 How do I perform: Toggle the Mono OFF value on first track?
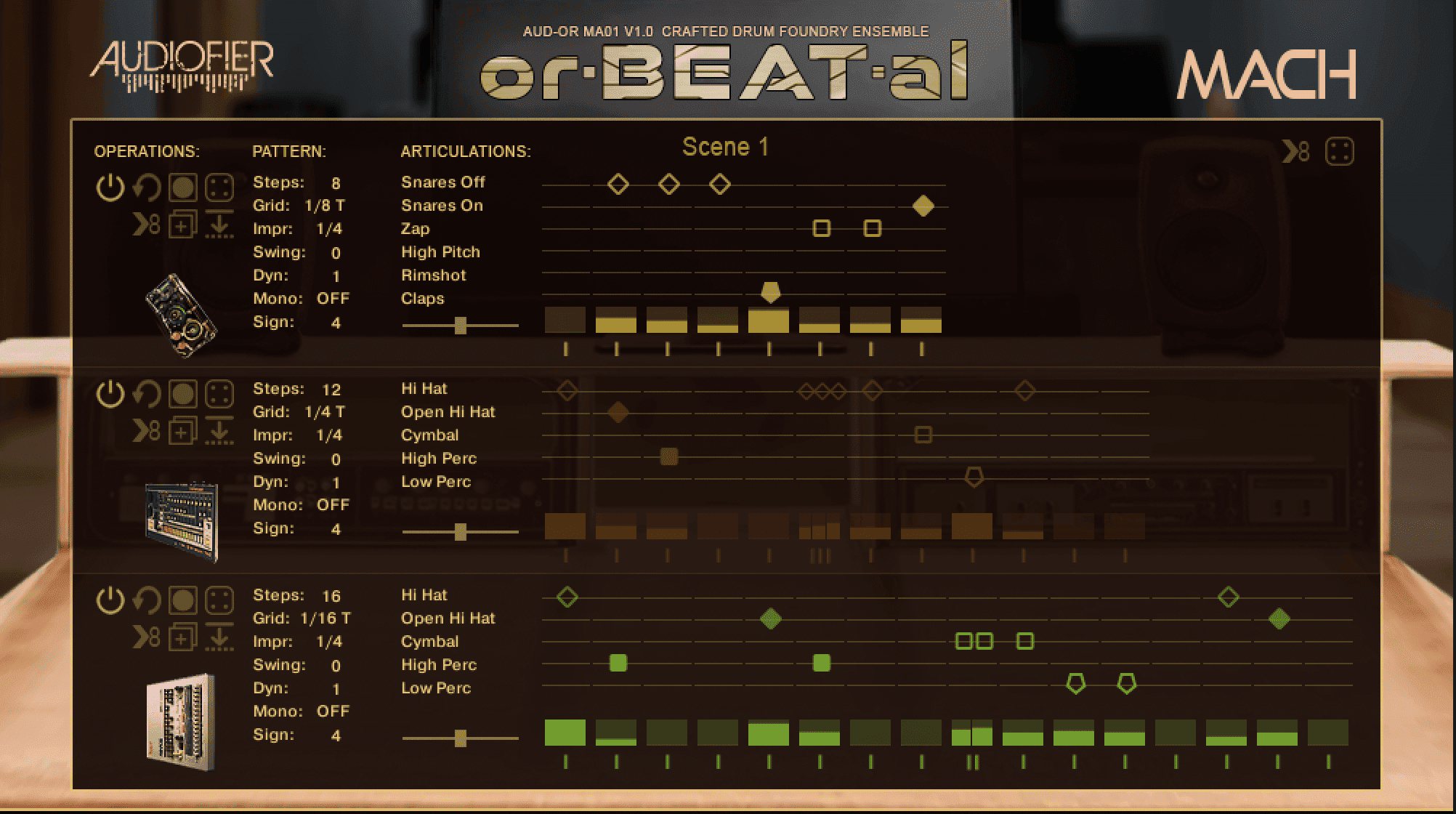[x=333, y=299]
